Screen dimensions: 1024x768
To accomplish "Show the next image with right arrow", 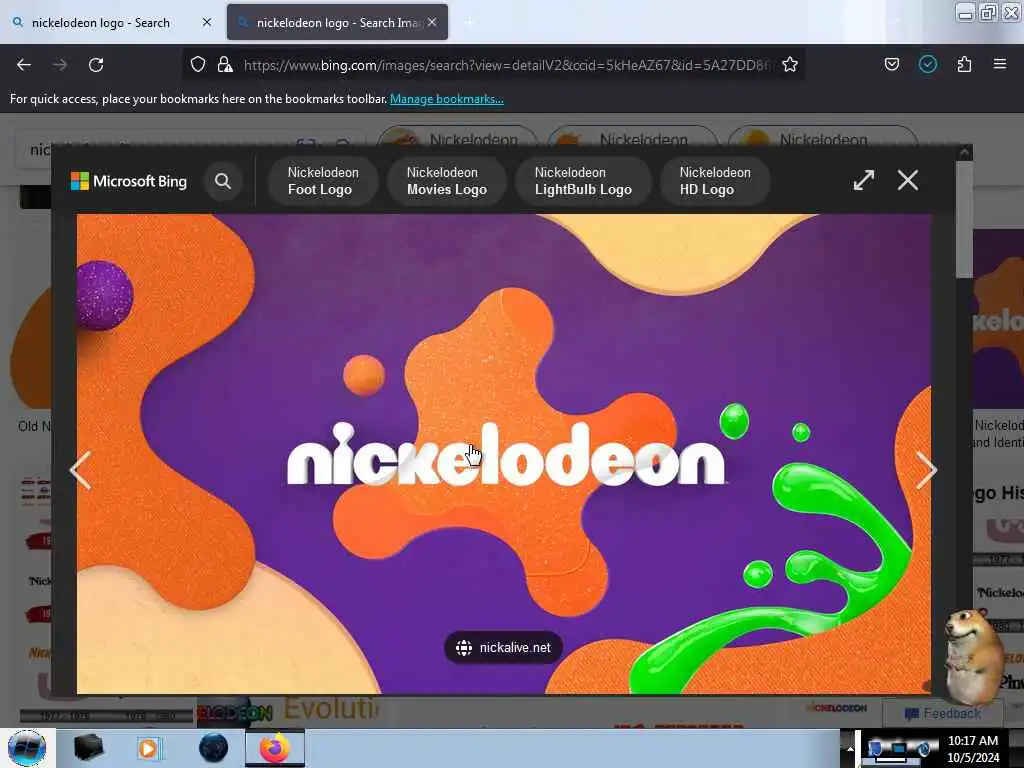I will tap(927, 470).
